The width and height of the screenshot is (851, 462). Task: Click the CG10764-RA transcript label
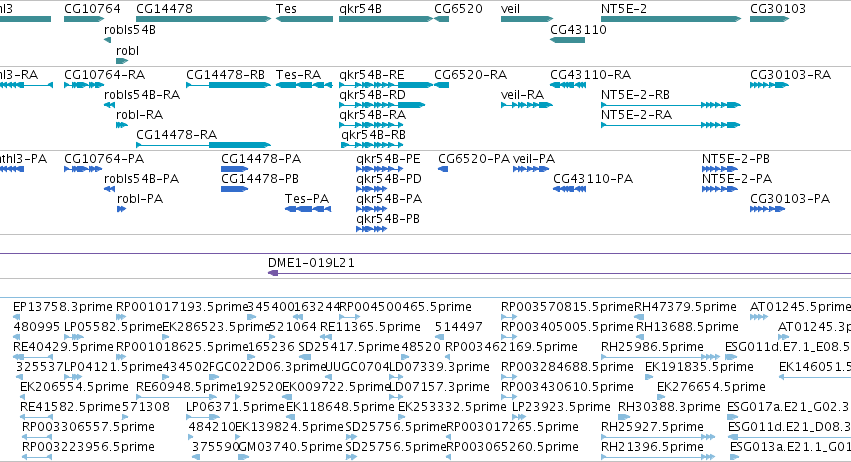[x=104, y=75]
